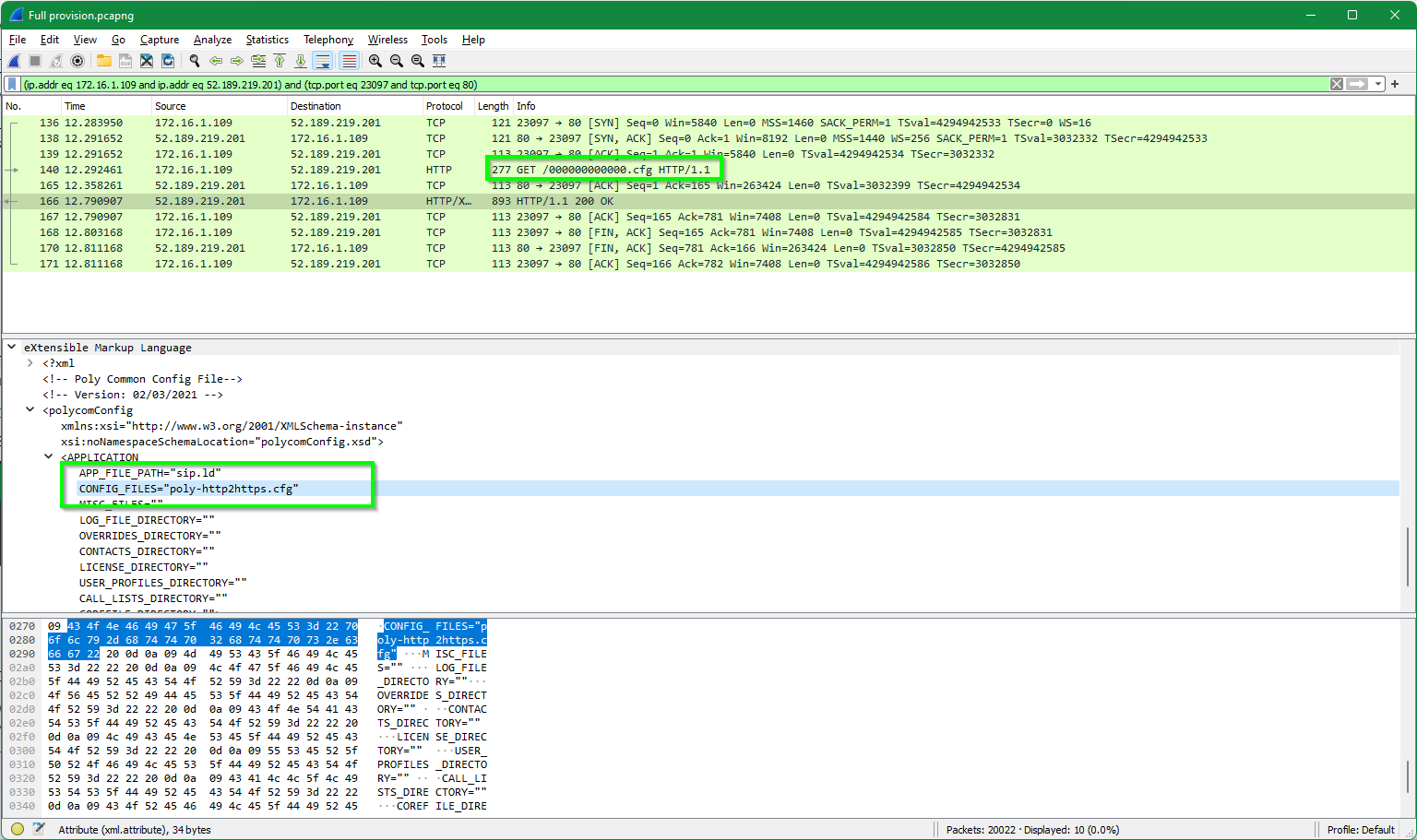Go to specified packet icon

click(x=258, y=61)
